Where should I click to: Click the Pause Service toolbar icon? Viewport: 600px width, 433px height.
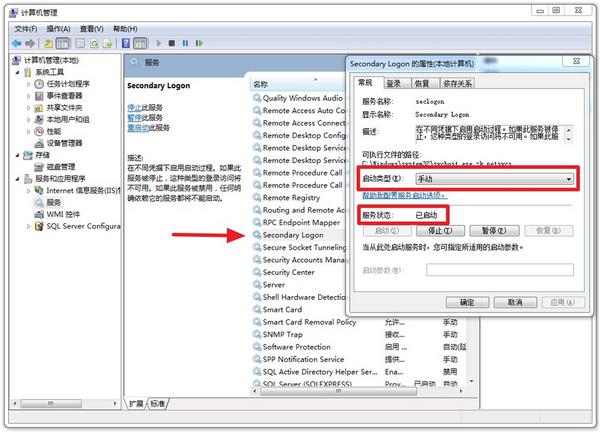click(185, 43)
